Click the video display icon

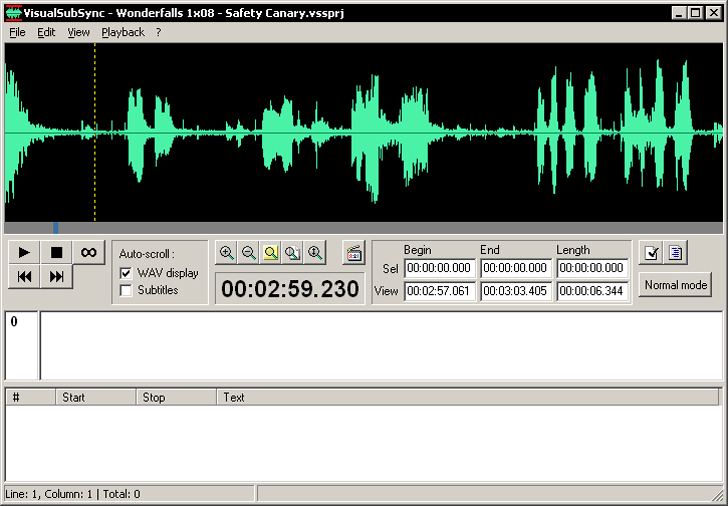(x=353, y=253)
